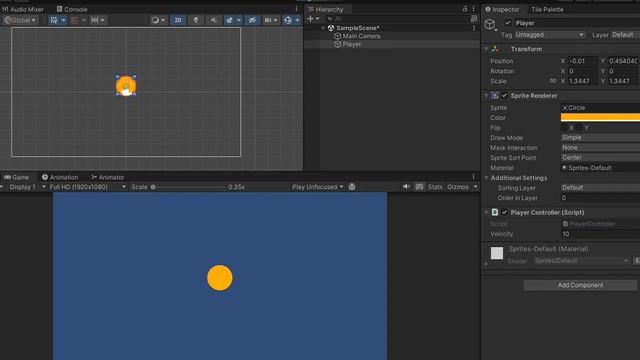Open the SampleScene row options menu
640x360 pixels.
pyautogui.click(x=473, y=28)
